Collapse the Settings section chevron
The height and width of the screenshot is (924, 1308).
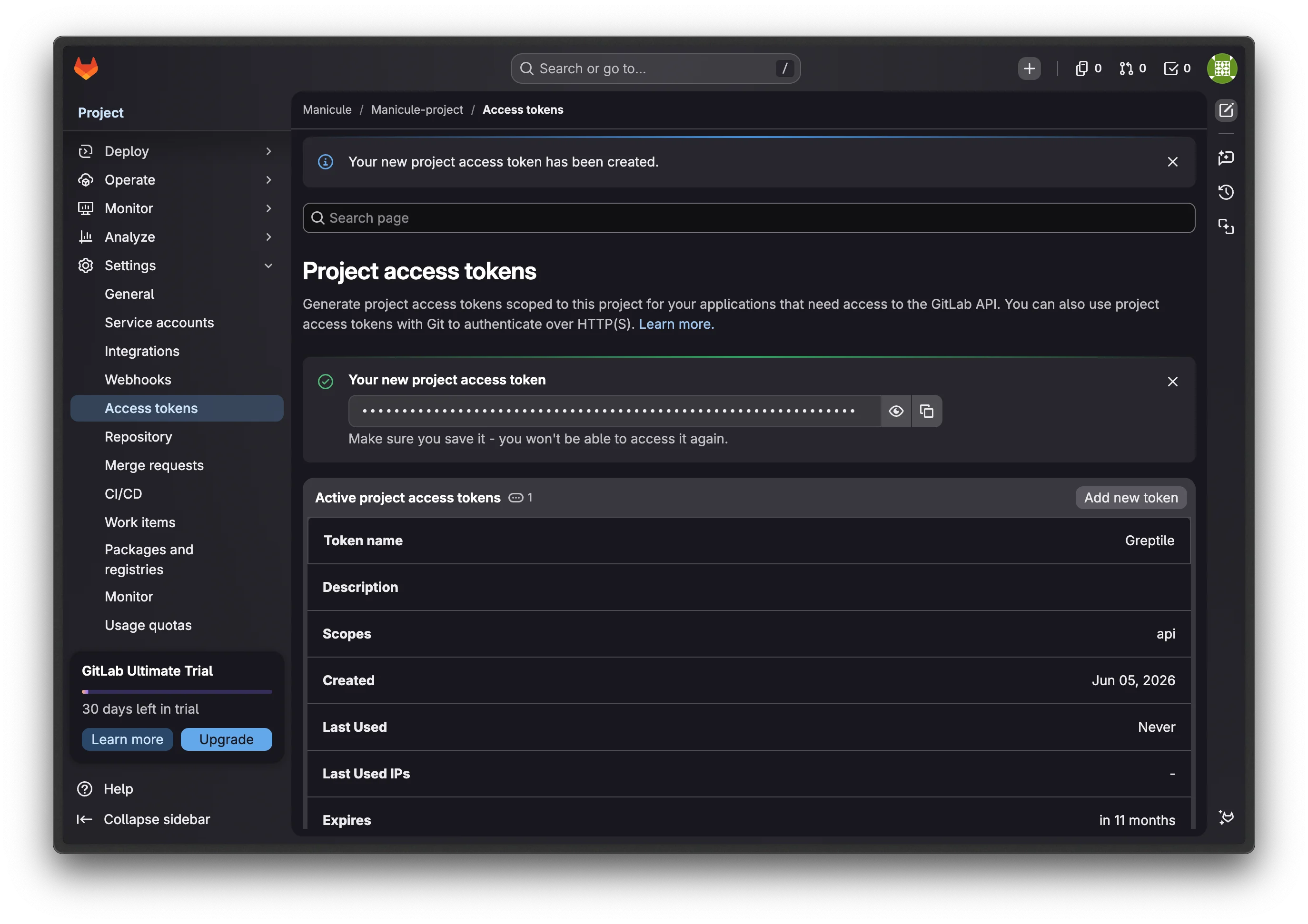[268, 265]
